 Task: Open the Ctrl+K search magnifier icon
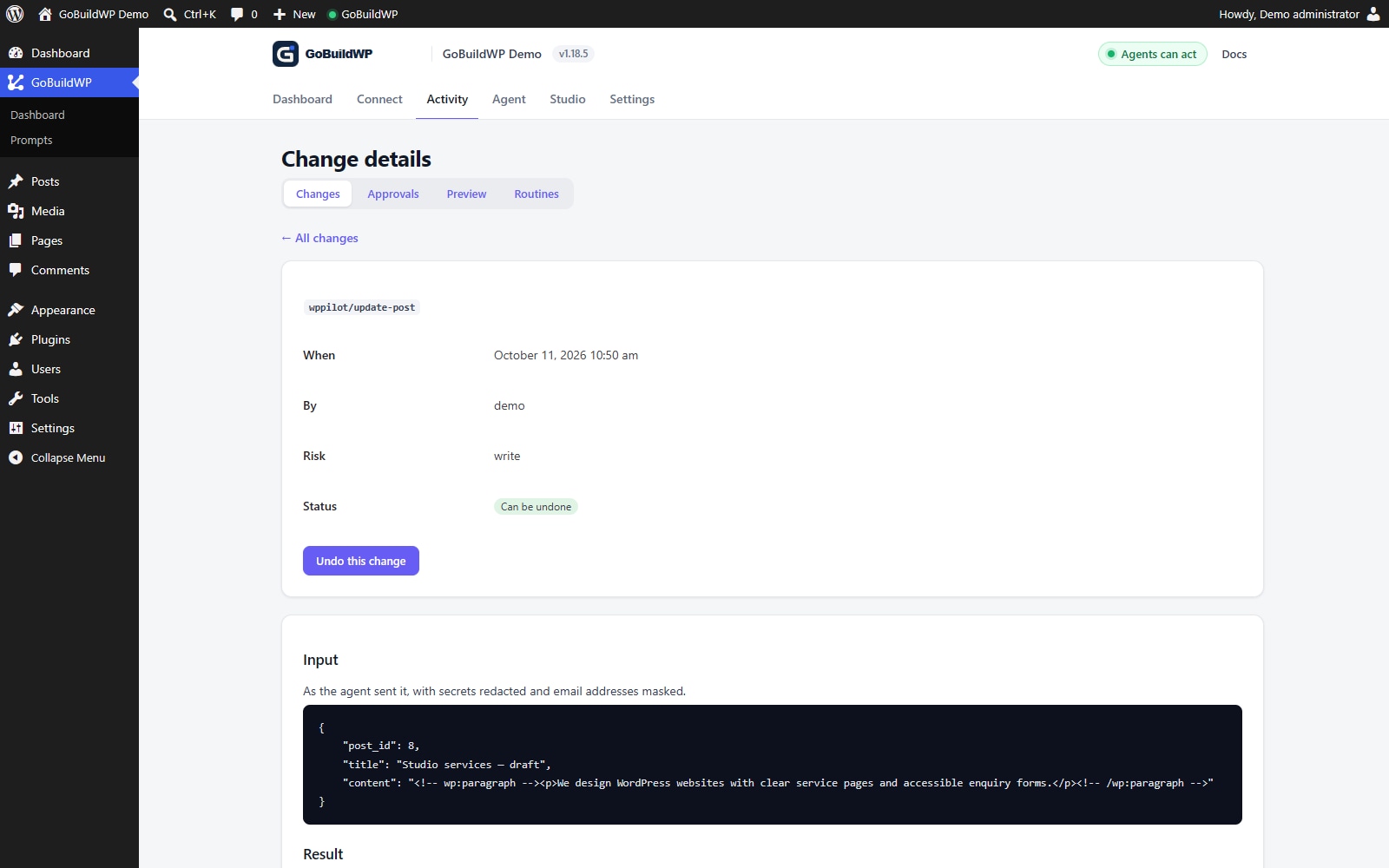pos(170,14)
